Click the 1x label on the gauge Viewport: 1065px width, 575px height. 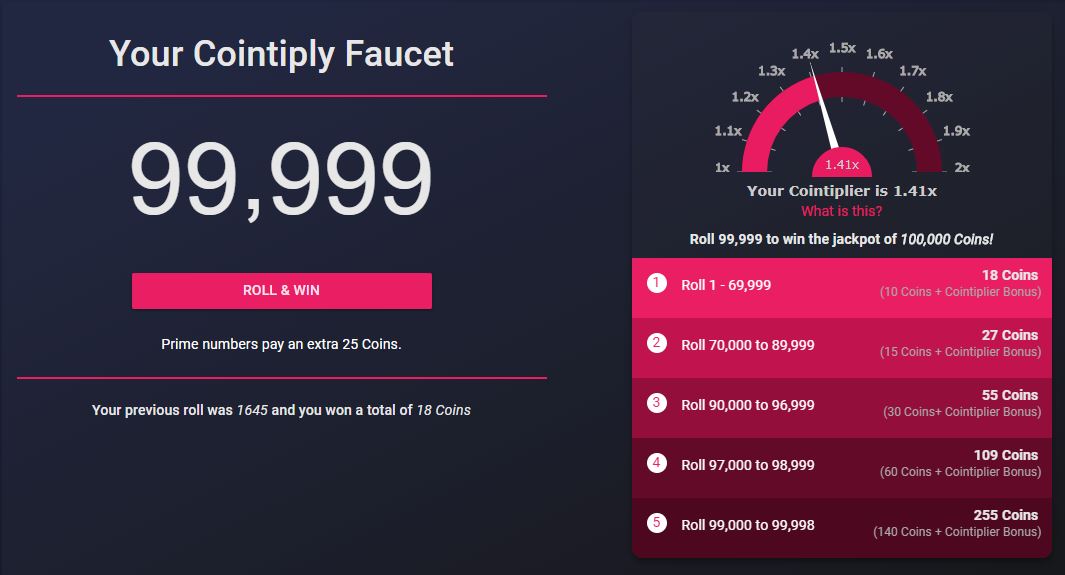(x=722, y=168)
